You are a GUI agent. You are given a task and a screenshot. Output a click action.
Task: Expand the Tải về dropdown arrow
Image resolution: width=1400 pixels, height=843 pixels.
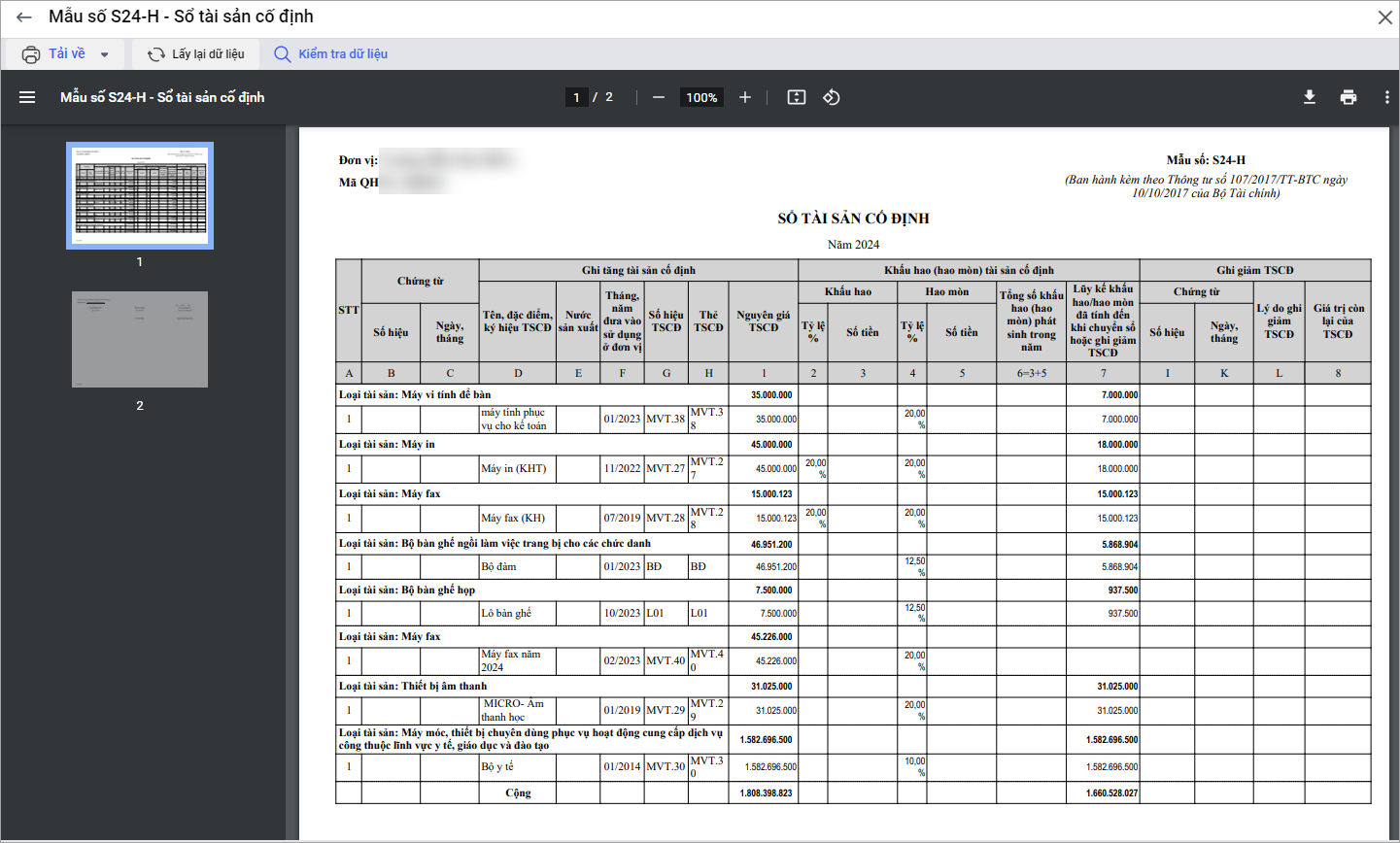pos(105,54)
